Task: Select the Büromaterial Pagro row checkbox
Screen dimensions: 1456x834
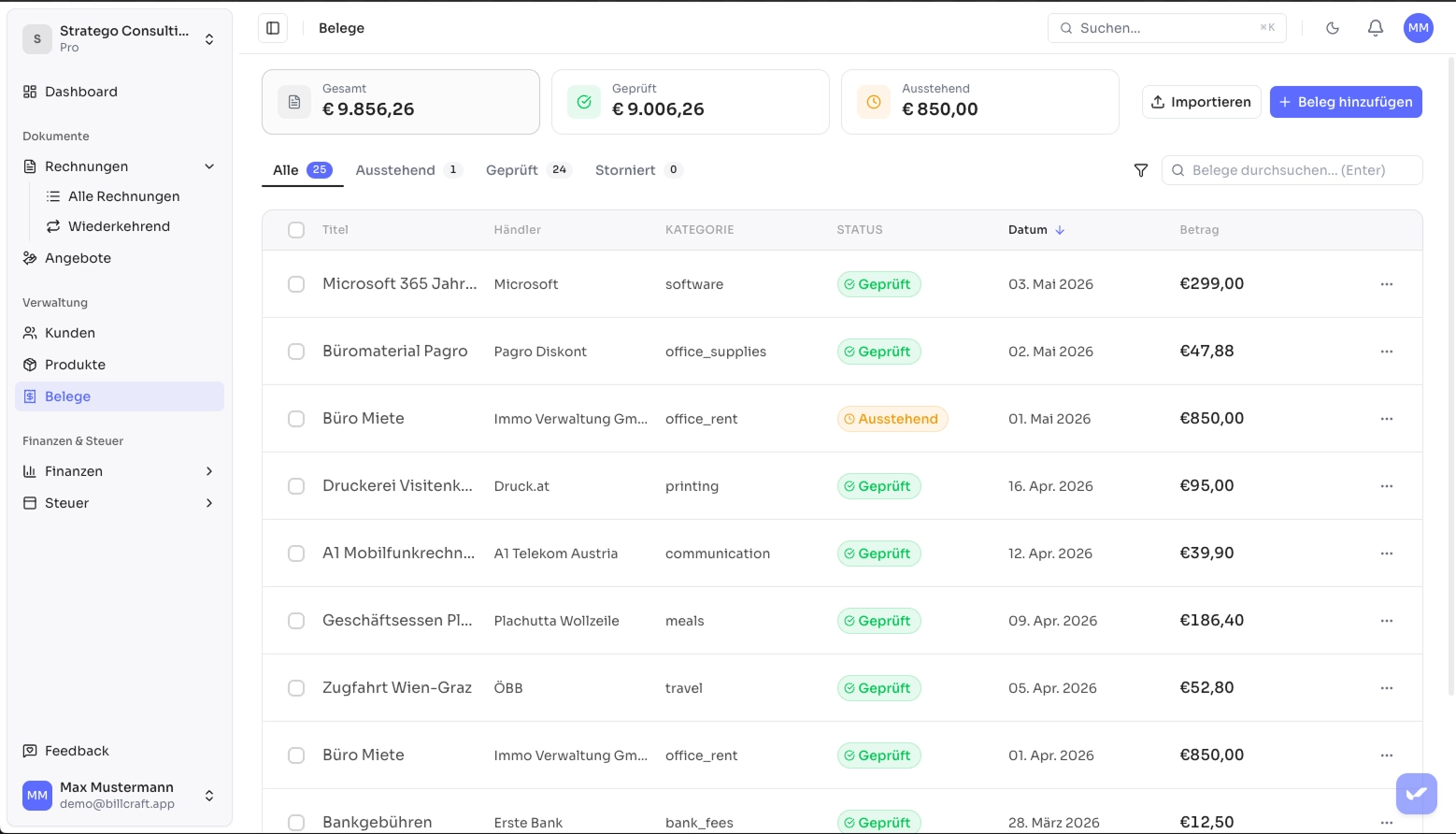Action: tap(296, 352)
